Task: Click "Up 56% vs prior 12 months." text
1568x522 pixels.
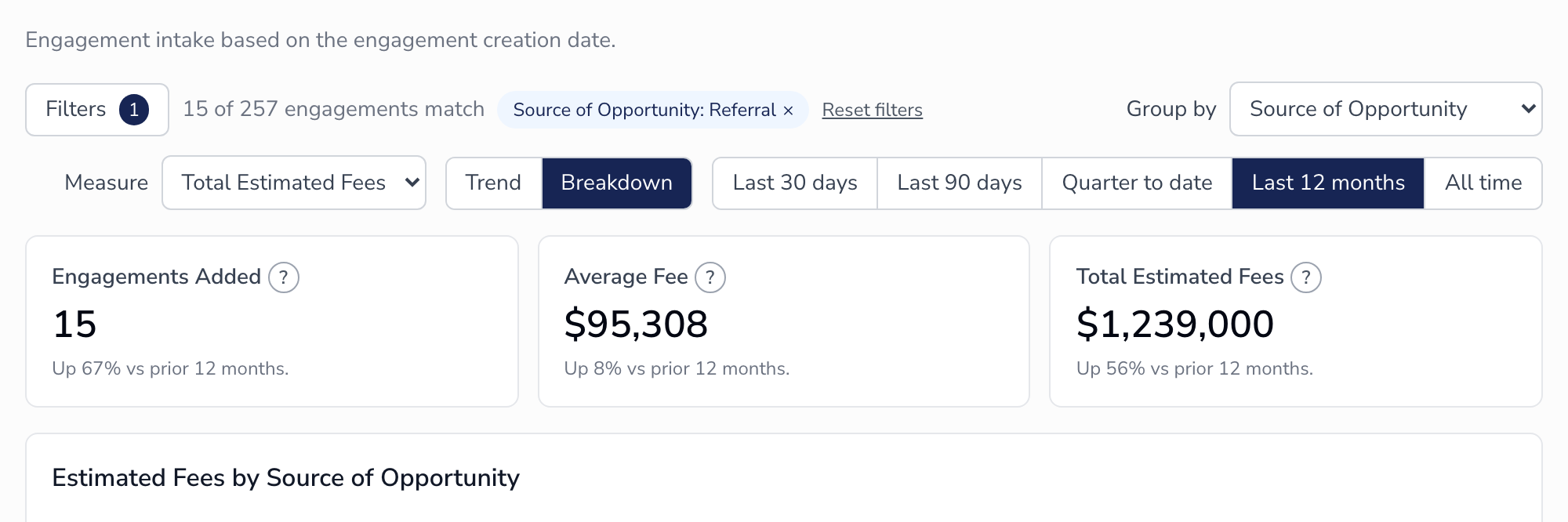Action: coord(1195,368)
